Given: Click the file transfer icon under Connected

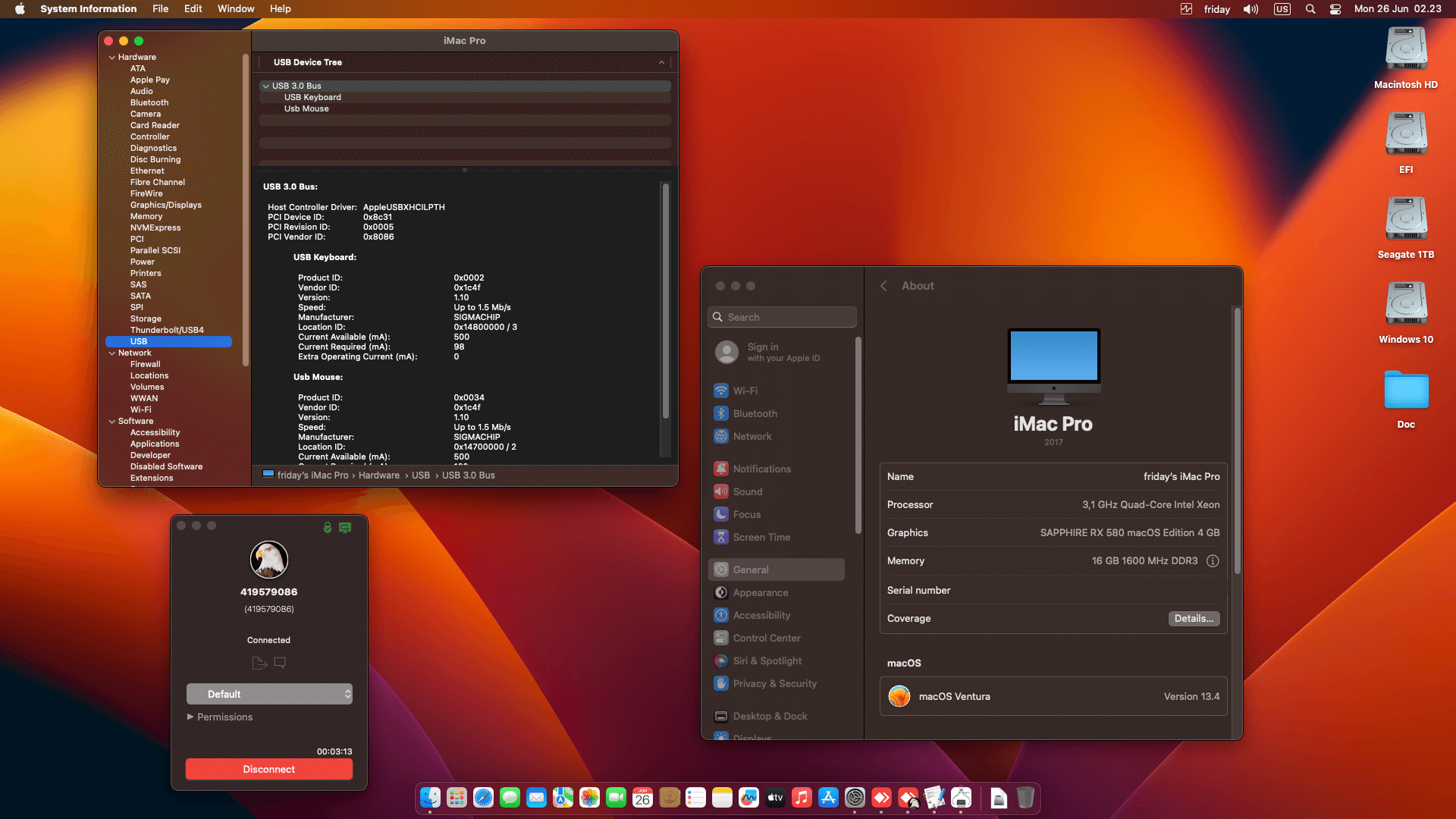Looking at the screenshot, I should coord(259,663).
